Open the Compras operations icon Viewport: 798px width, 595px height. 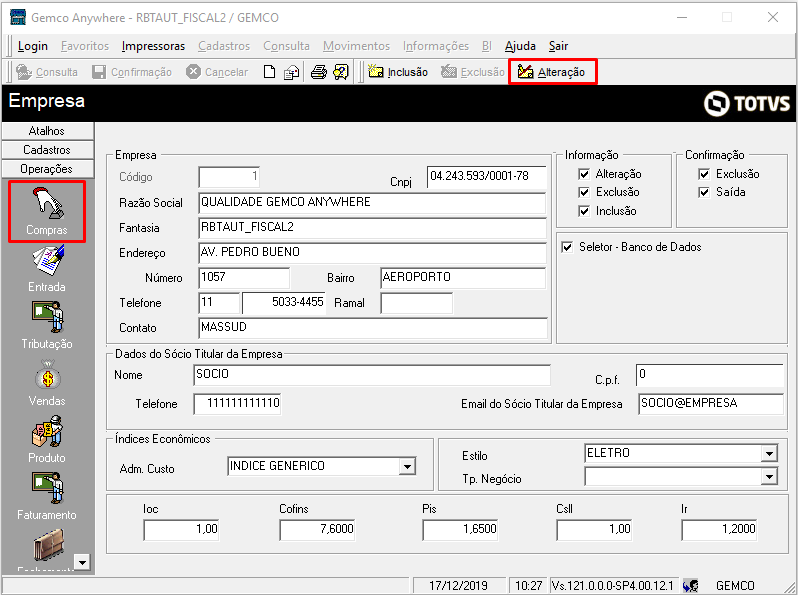(x=47, y=211)
